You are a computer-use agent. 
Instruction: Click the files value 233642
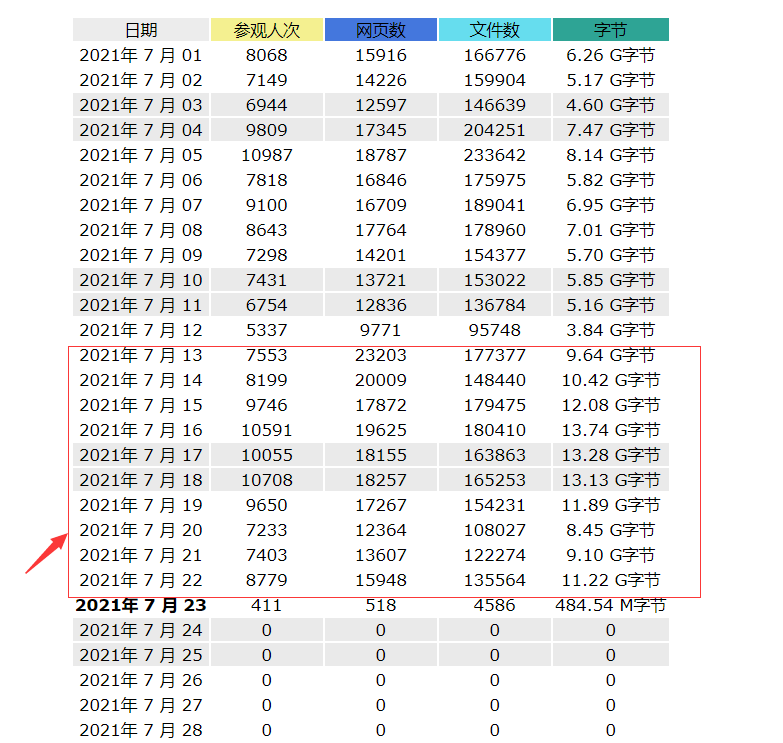[494, 155]
